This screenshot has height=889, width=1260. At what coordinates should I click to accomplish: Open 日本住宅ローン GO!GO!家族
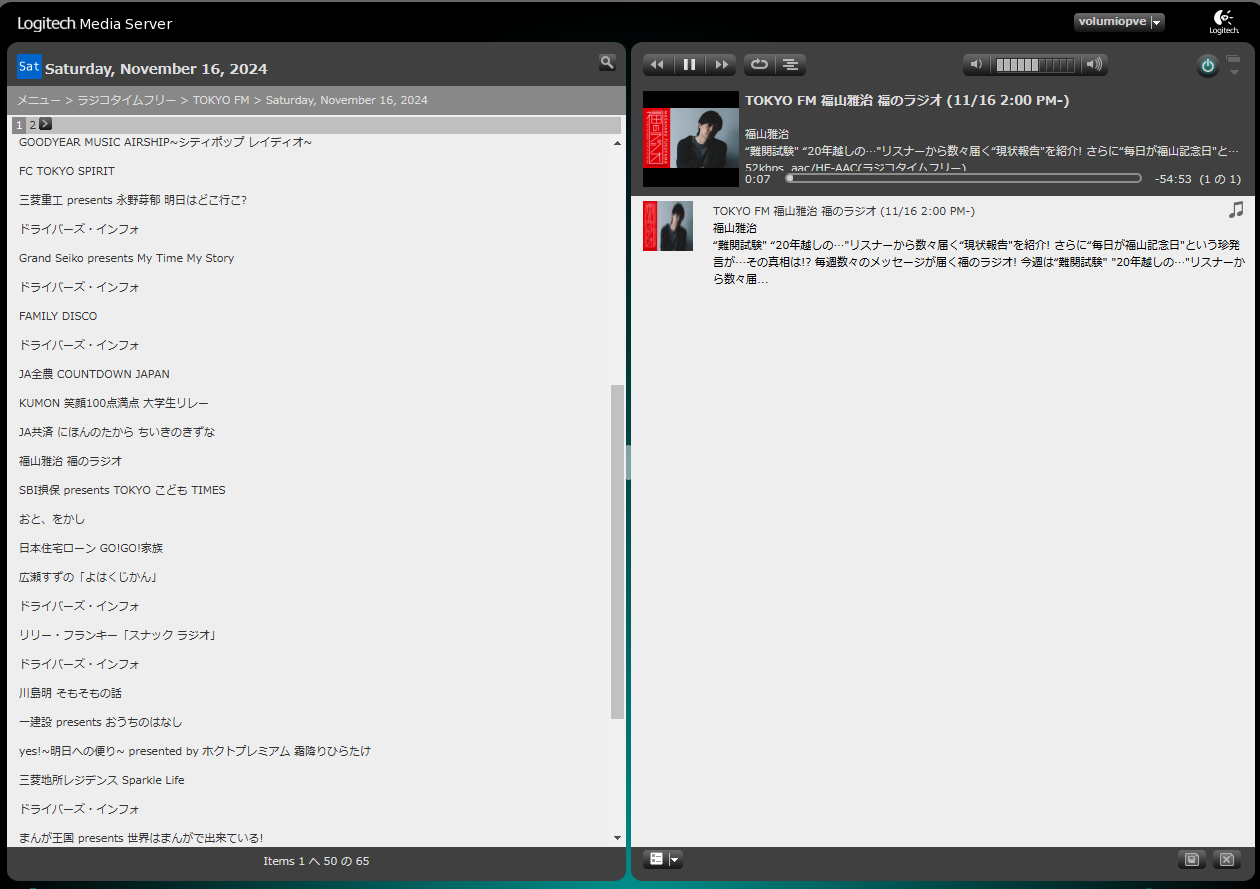pos(91,548)
